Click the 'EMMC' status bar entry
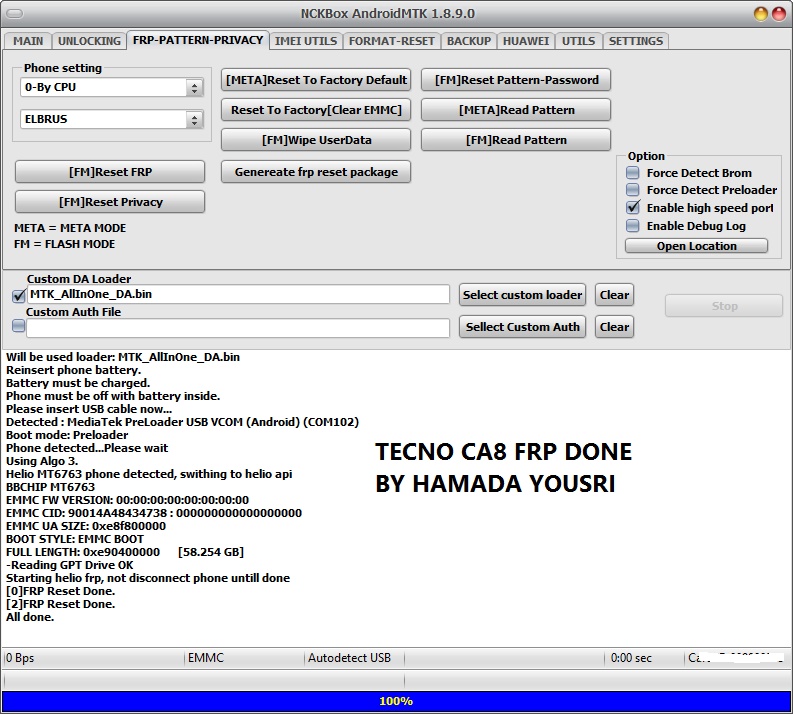793x714 pixels. point(206,658)
